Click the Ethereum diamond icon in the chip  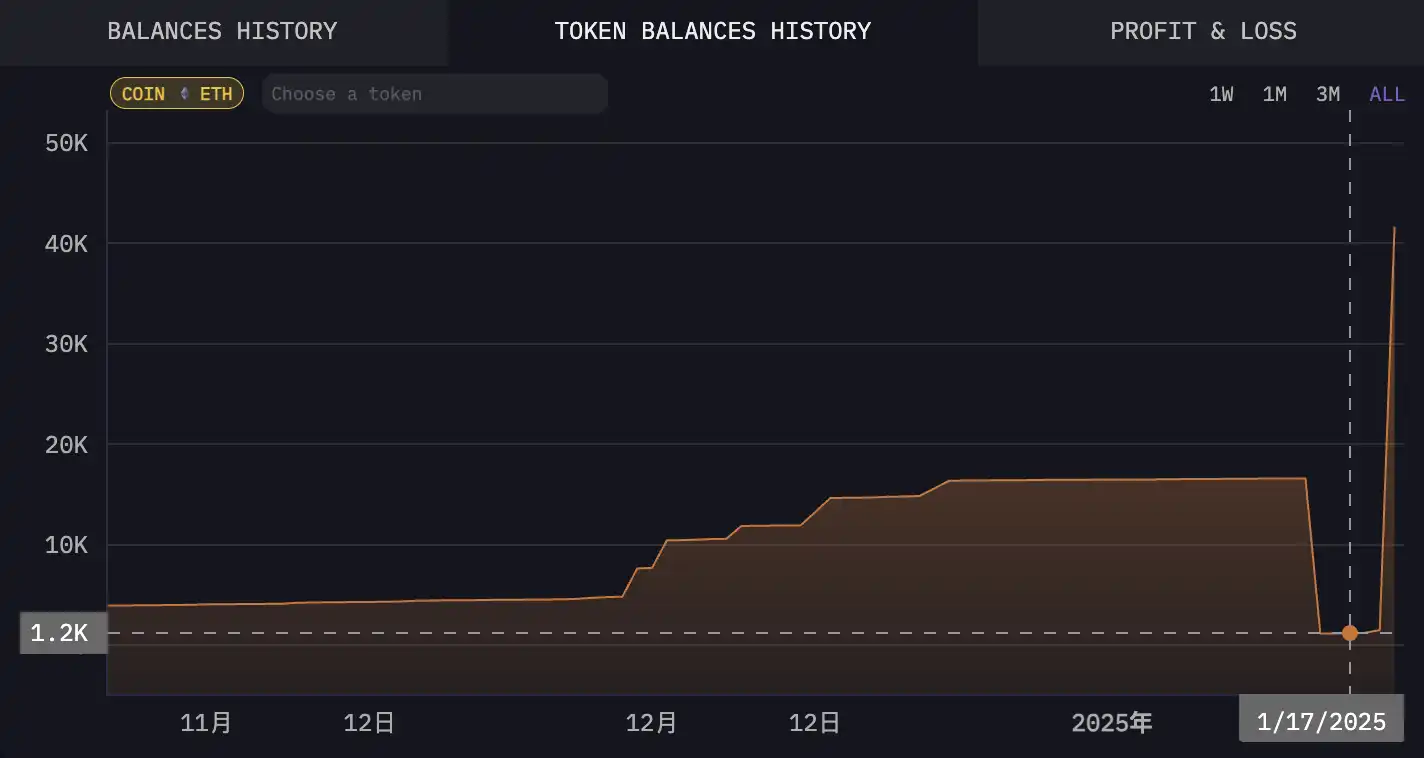point(183,94)
